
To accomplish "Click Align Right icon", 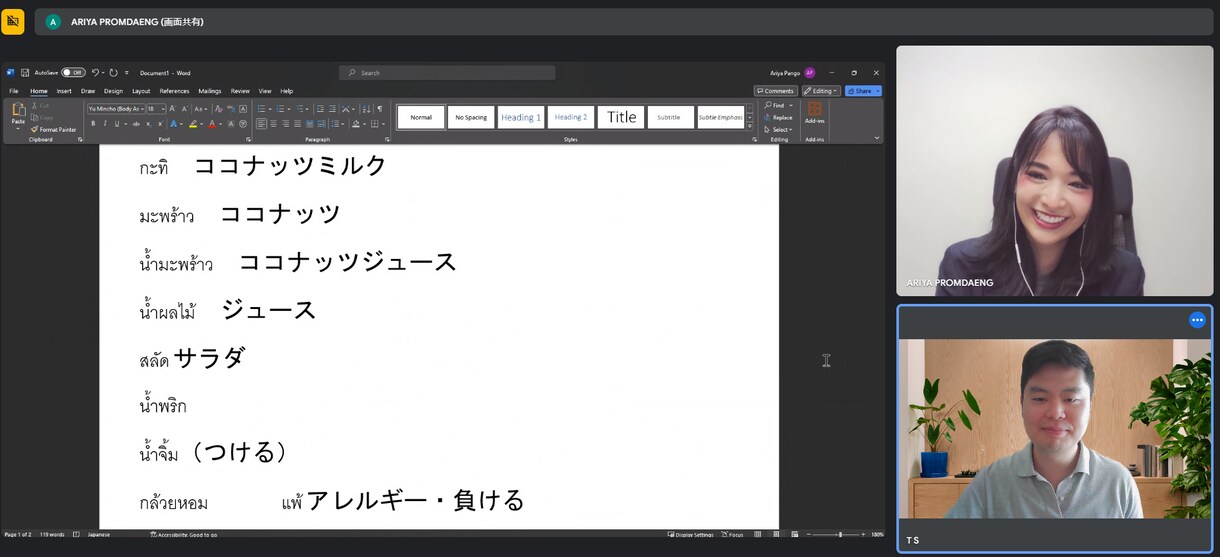I will 286,124.
